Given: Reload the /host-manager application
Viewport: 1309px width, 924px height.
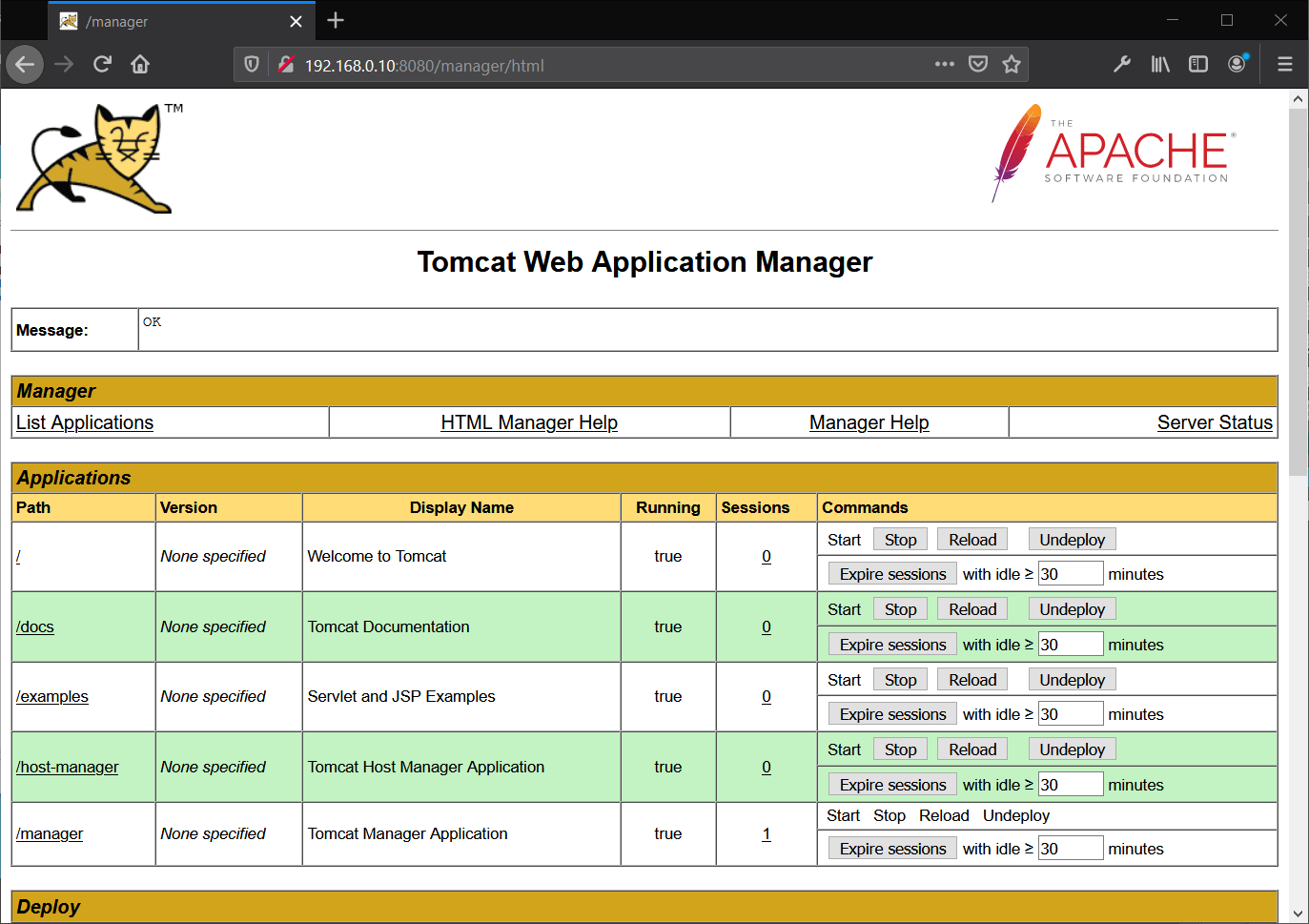Looking at the screenshot, I should click(x=972, y=749).
